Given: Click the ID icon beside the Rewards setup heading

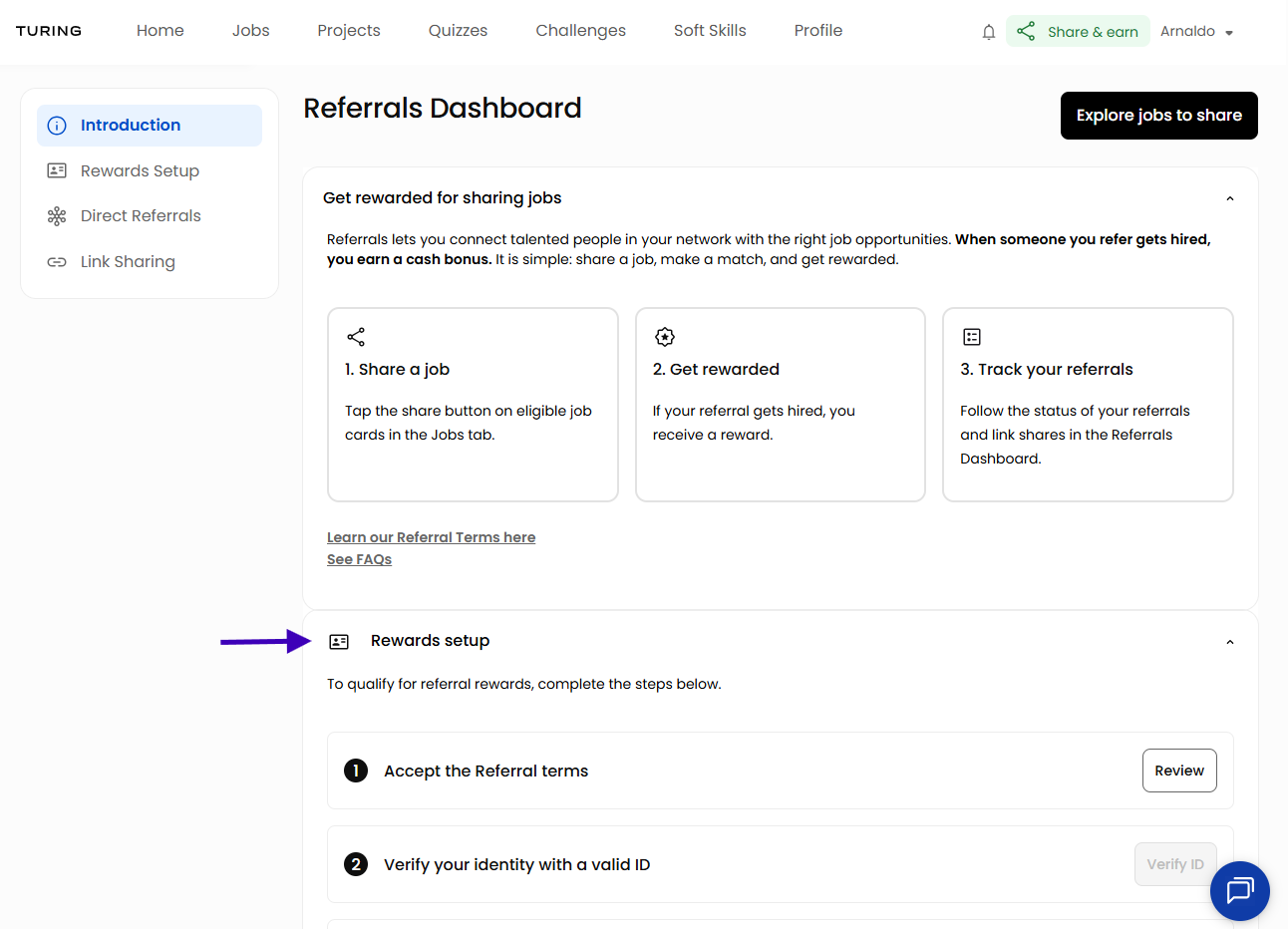Looking at the screenshot, I should pyautogui.click(x=339, y=641).
